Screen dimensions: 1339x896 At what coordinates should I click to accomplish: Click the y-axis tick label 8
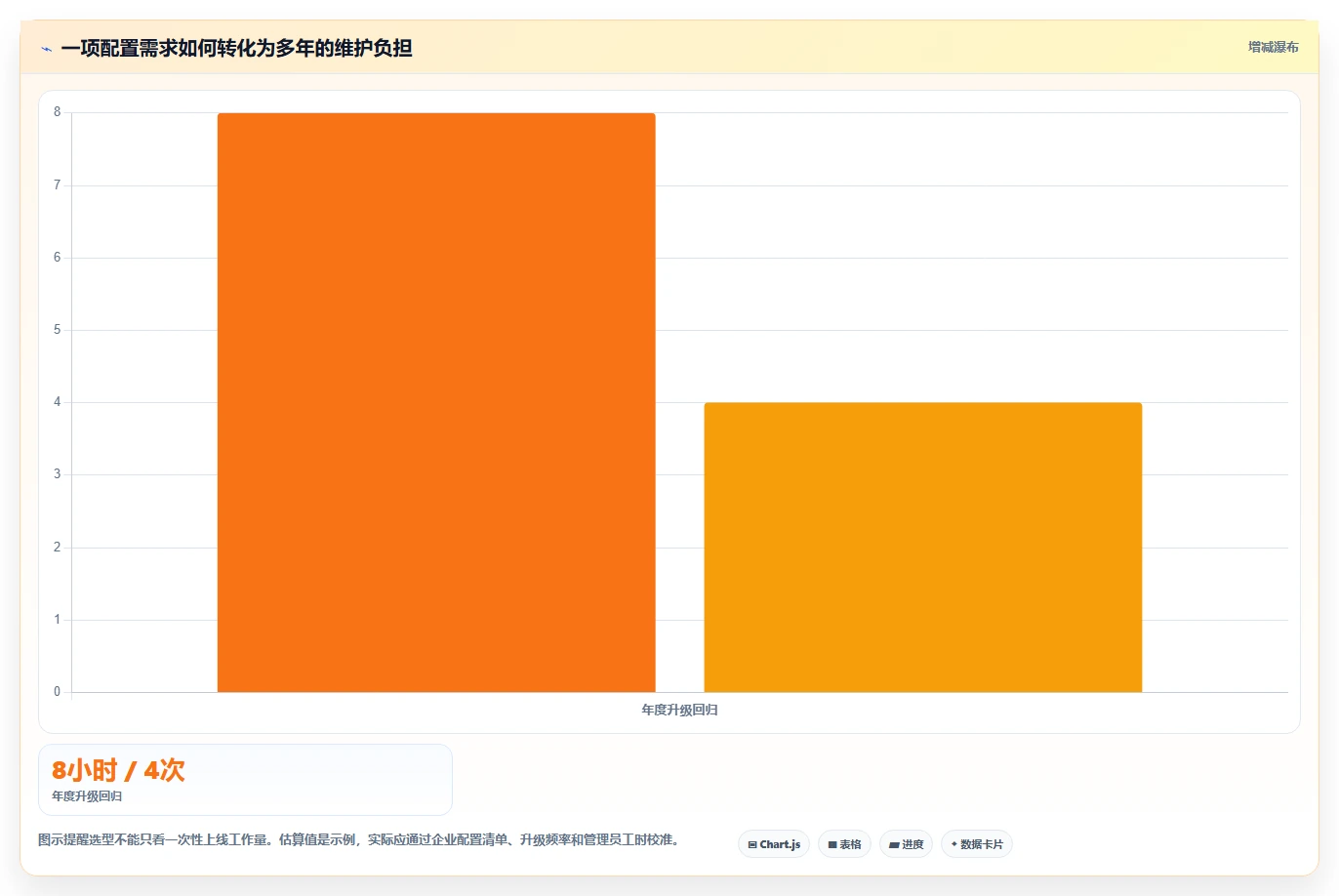(x=57, y=112)
